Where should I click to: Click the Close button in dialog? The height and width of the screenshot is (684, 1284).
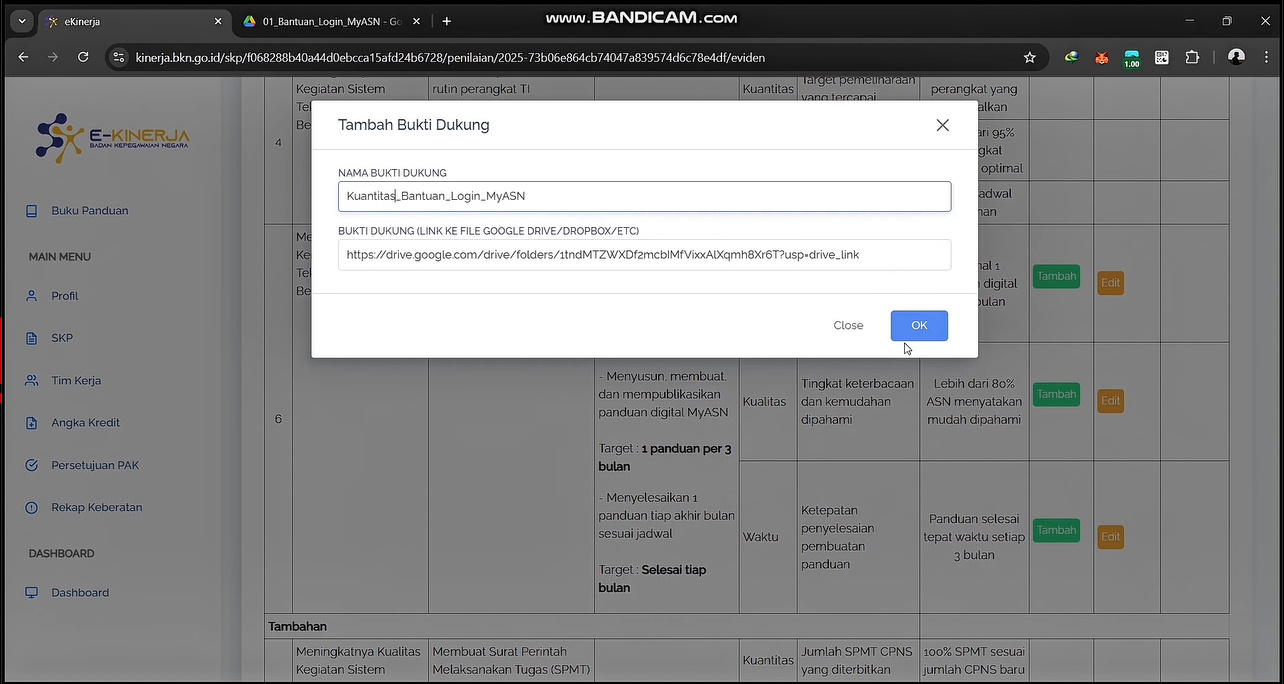[x=848, y=326]
